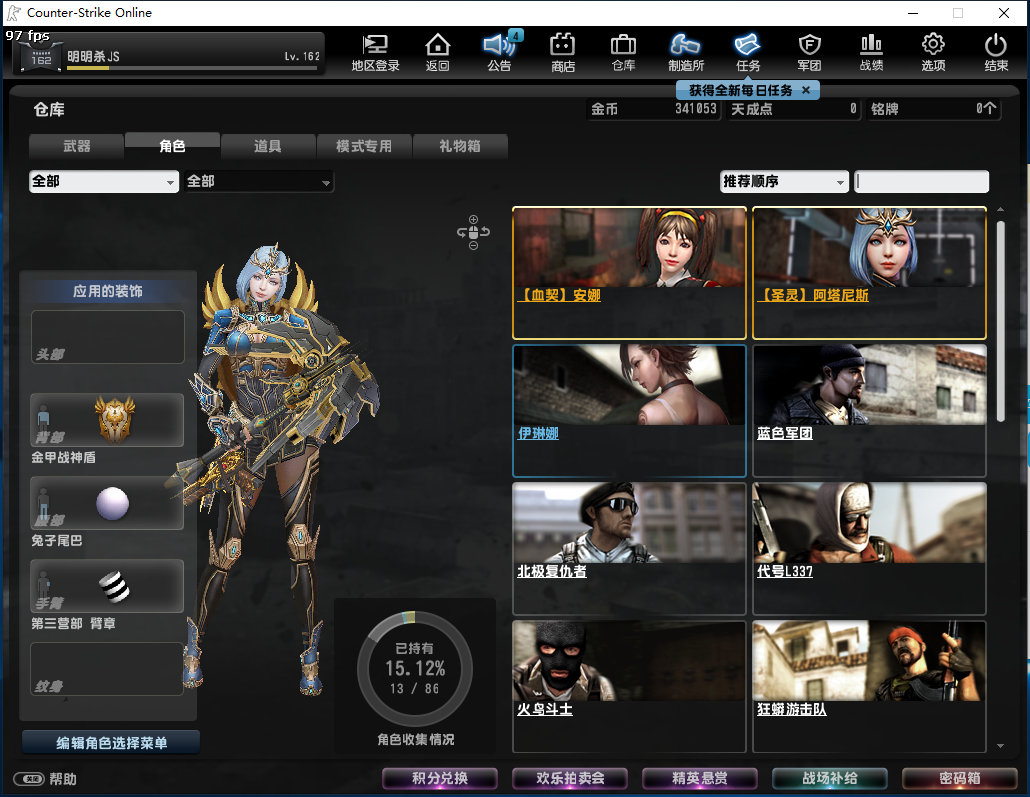Open the 公告 announcements speaker icon

499,53
